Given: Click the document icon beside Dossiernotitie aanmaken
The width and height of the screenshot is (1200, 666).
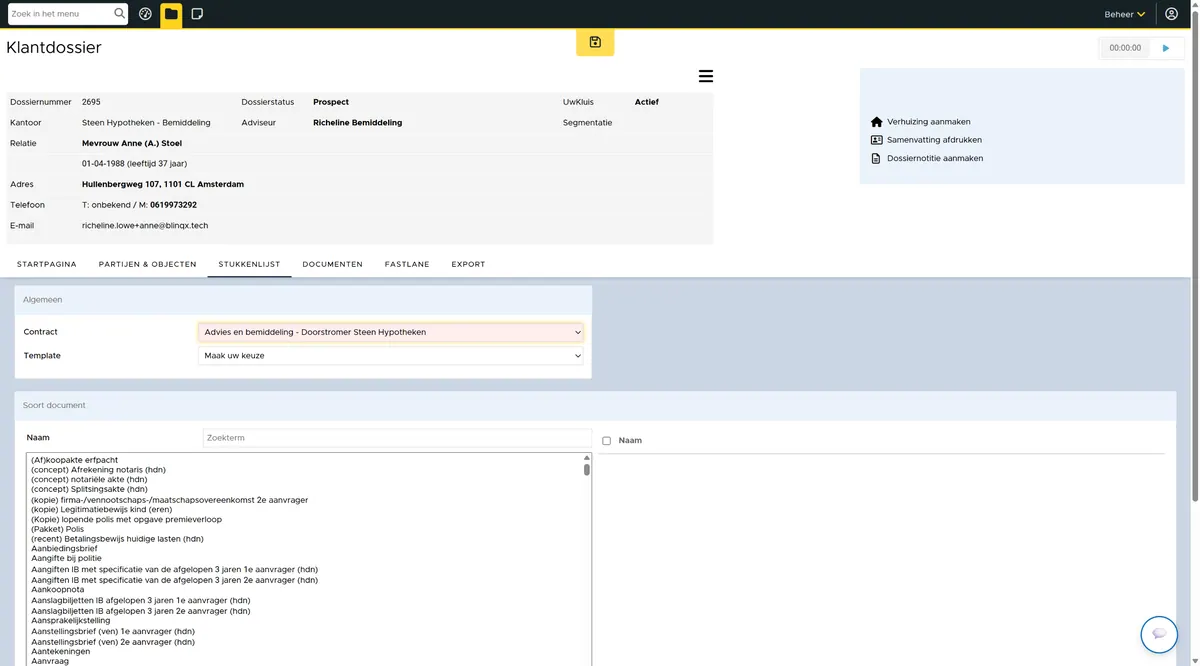Looking at the screenshot, I should click(x=877, y=158).
